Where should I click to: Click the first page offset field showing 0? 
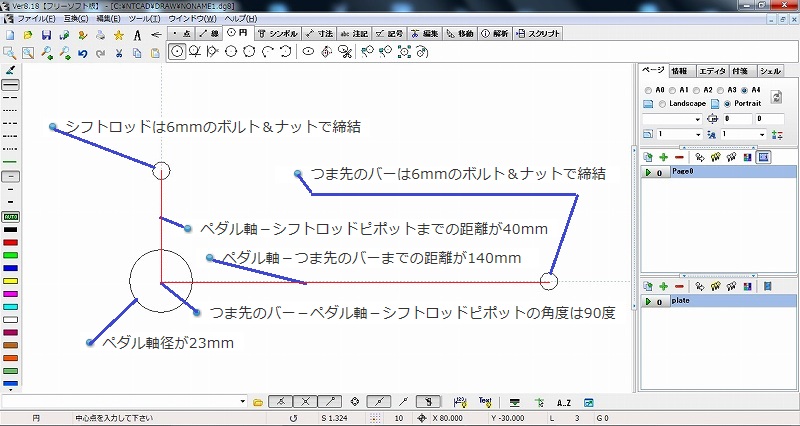click(x=735, y=118)
